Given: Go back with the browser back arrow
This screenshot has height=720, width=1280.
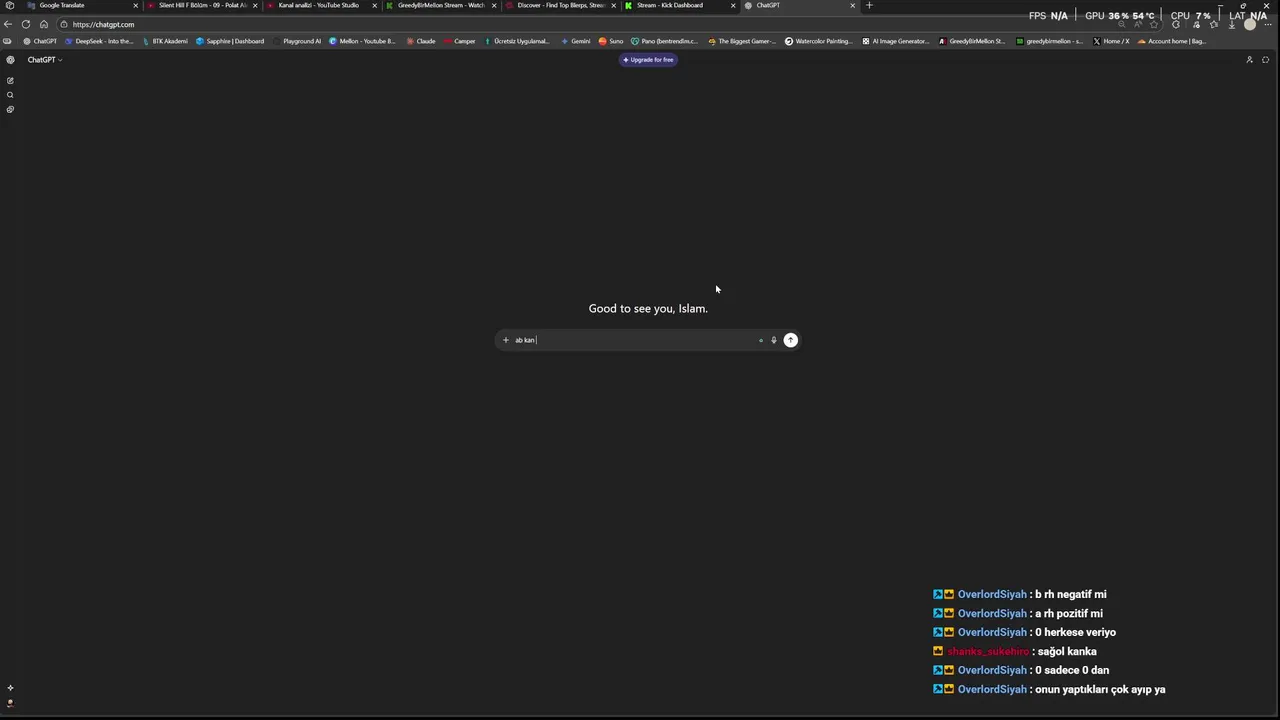Looking at the screenshot, I should pos(8,24).
